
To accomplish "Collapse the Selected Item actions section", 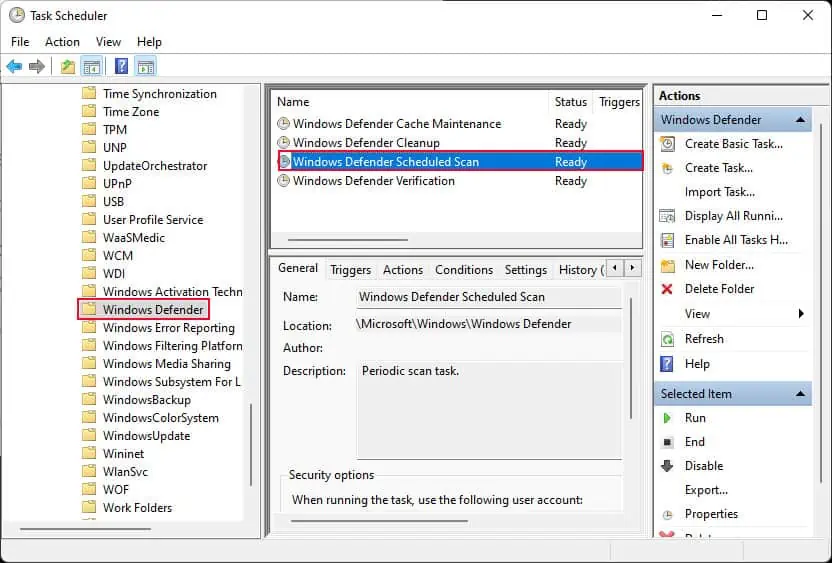I will point(800,394).
